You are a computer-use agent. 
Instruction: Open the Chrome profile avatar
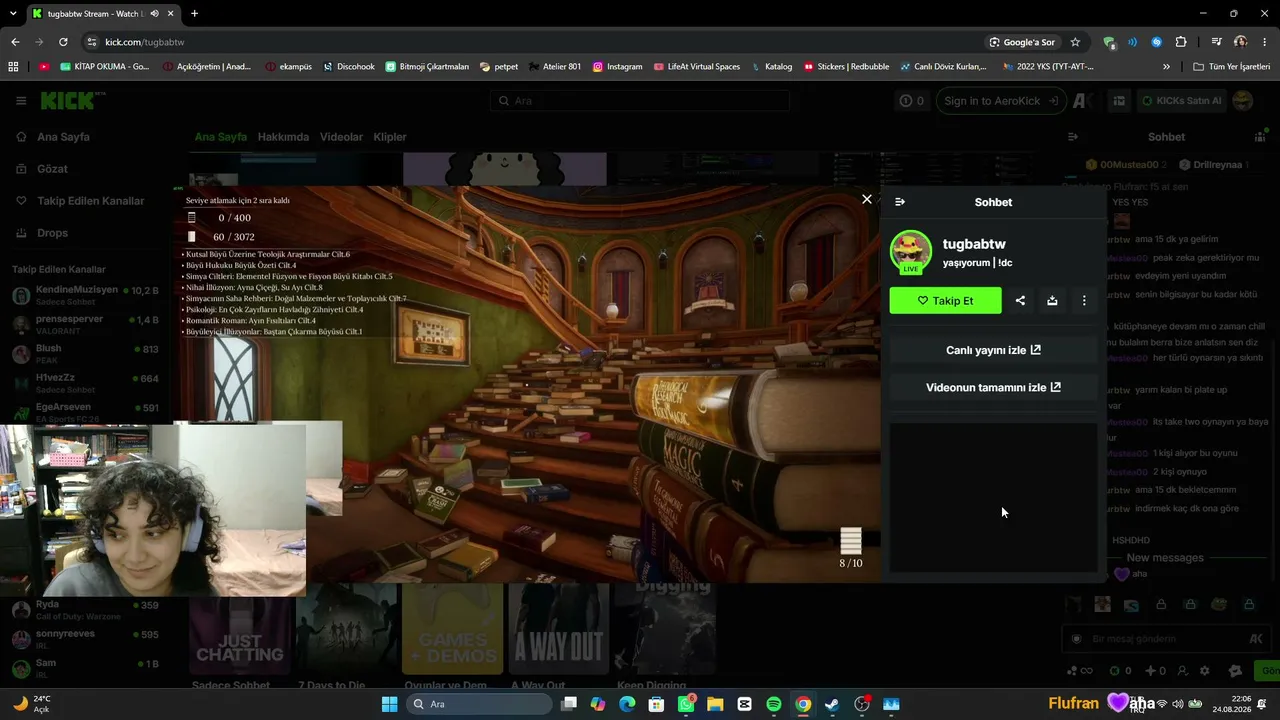tap(1241, 42)
